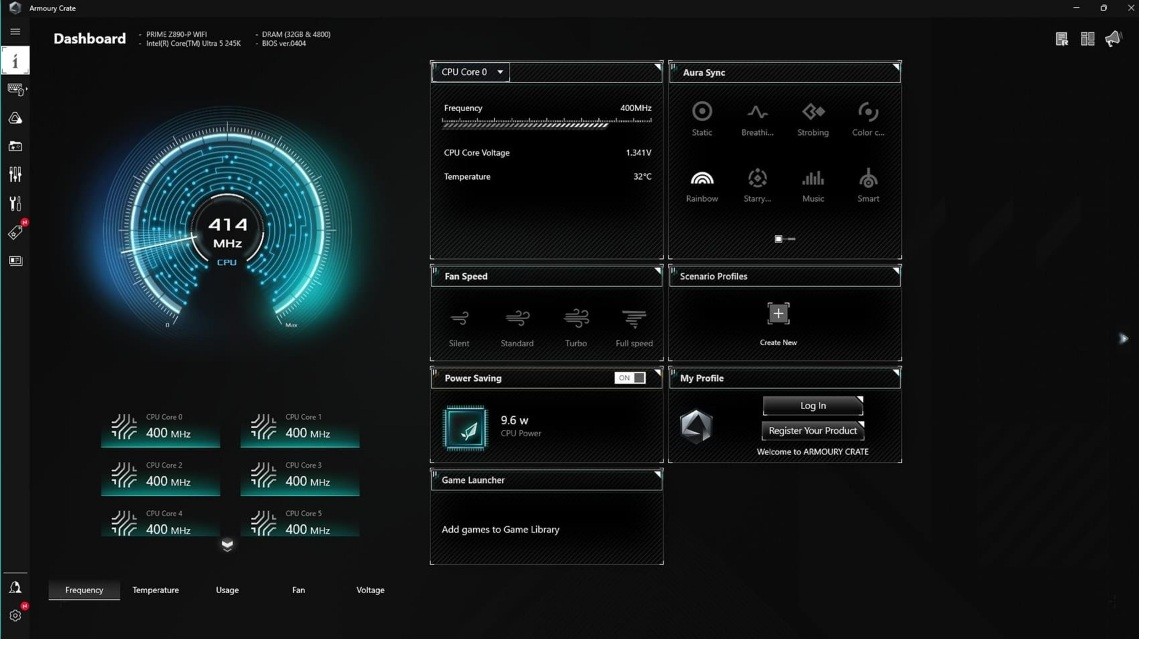The height and width of the screenshot is (648, 1152).
Task: Open the Tools wrench icon in sidebar
Action: [15, 204]
